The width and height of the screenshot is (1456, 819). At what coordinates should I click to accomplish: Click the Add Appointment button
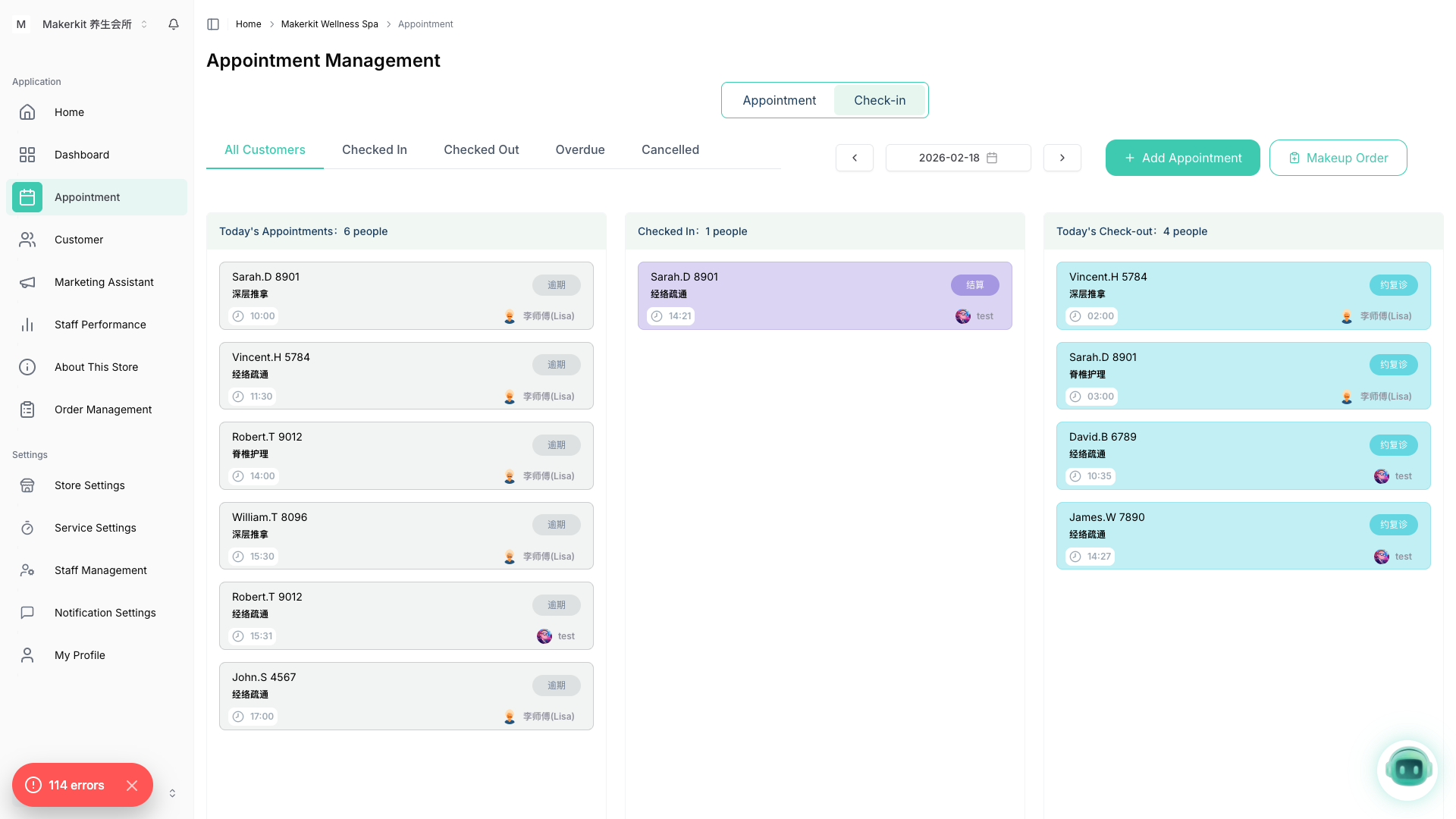pos(1182,158)
